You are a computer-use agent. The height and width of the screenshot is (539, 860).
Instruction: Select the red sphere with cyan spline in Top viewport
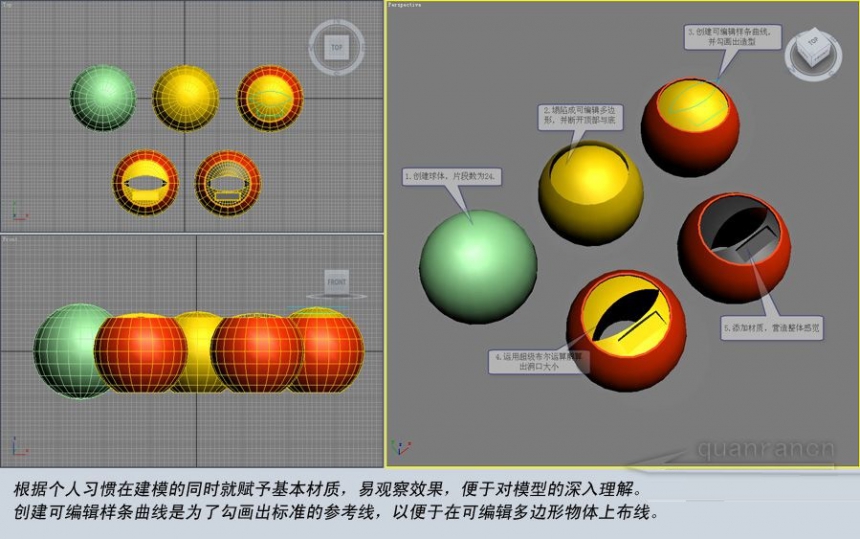[270, 98]
